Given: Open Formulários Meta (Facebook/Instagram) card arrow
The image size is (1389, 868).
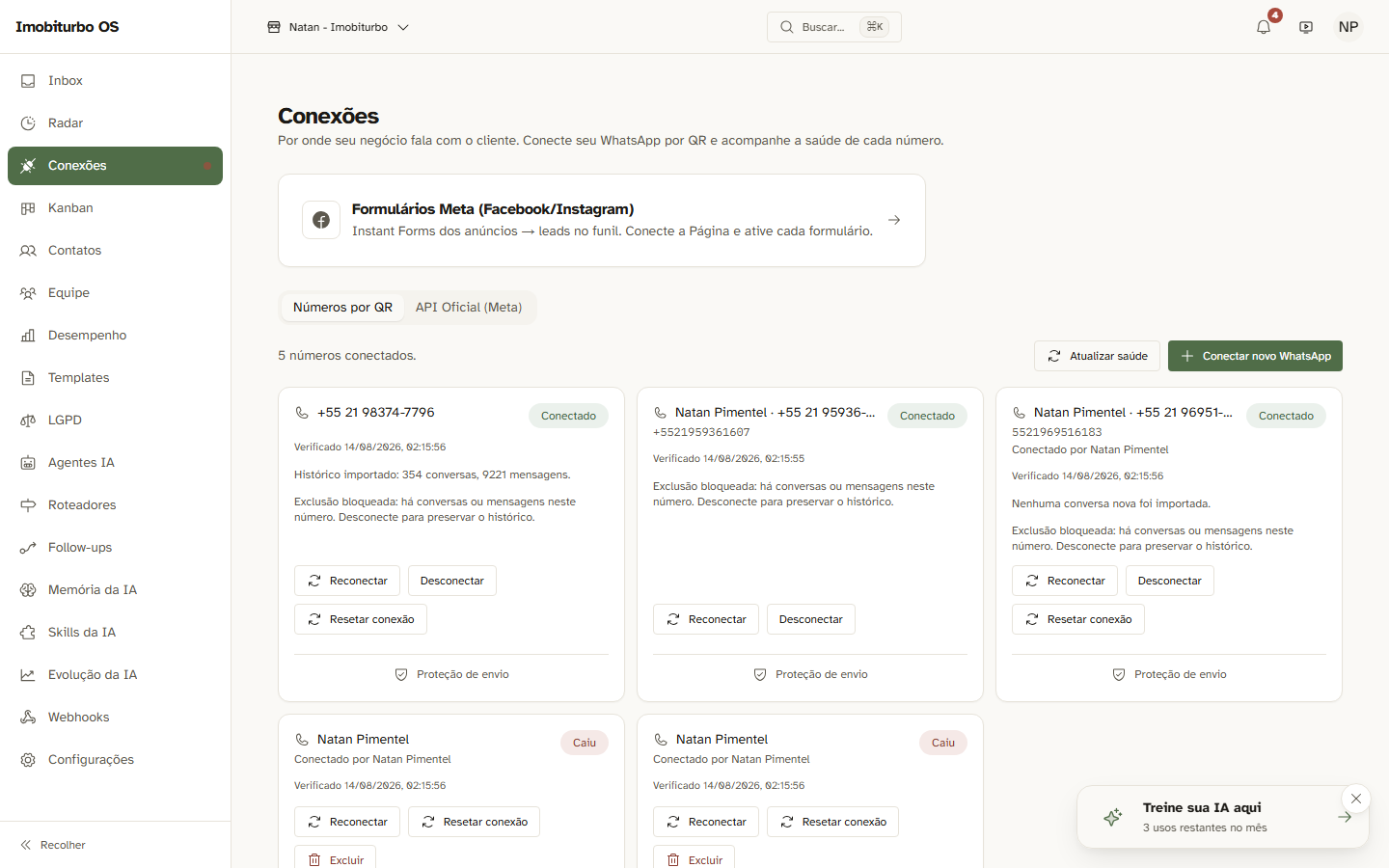Looking at the screenshot, I should 894,220.
